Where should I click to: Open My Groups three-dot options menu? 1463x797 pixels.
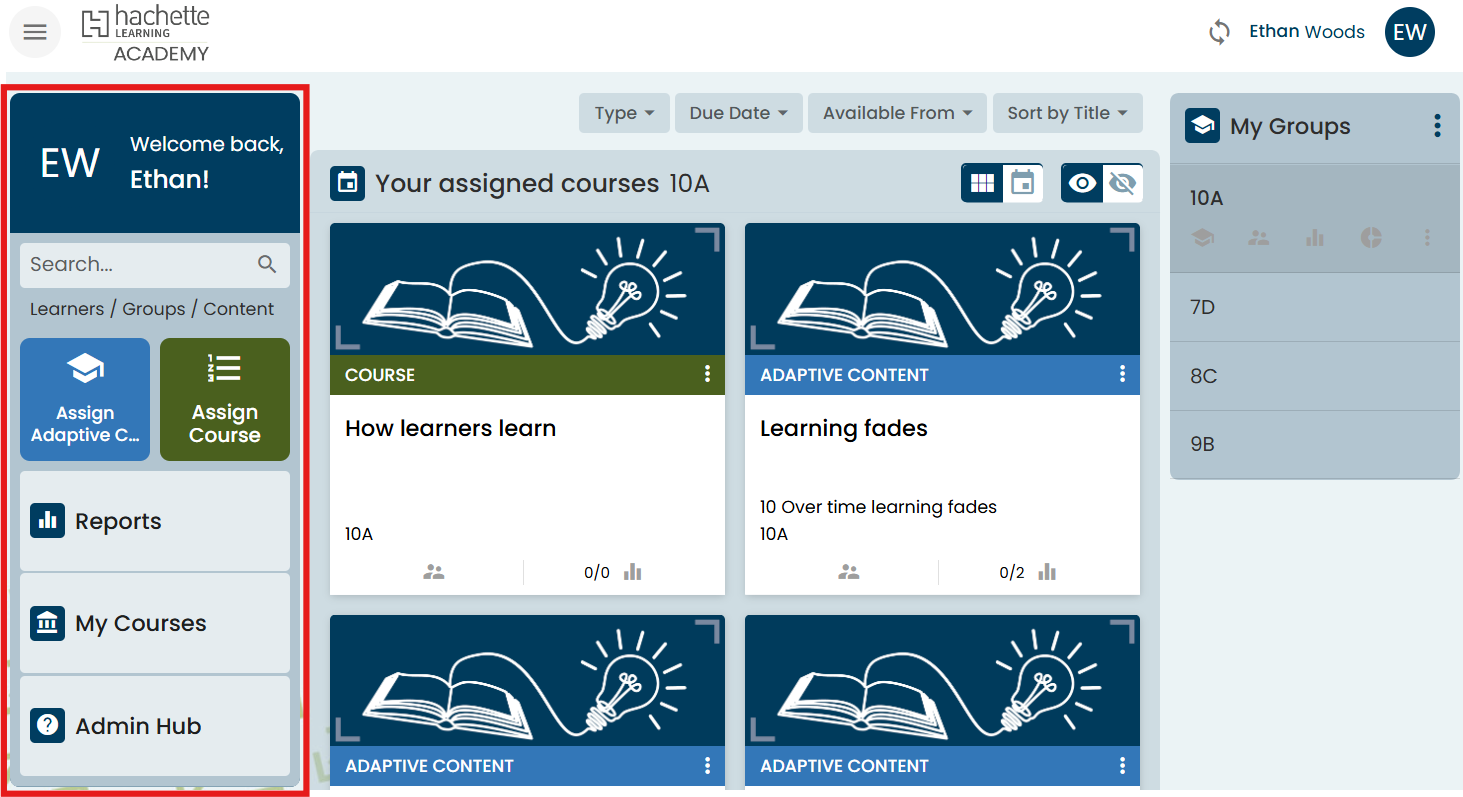1437,126
